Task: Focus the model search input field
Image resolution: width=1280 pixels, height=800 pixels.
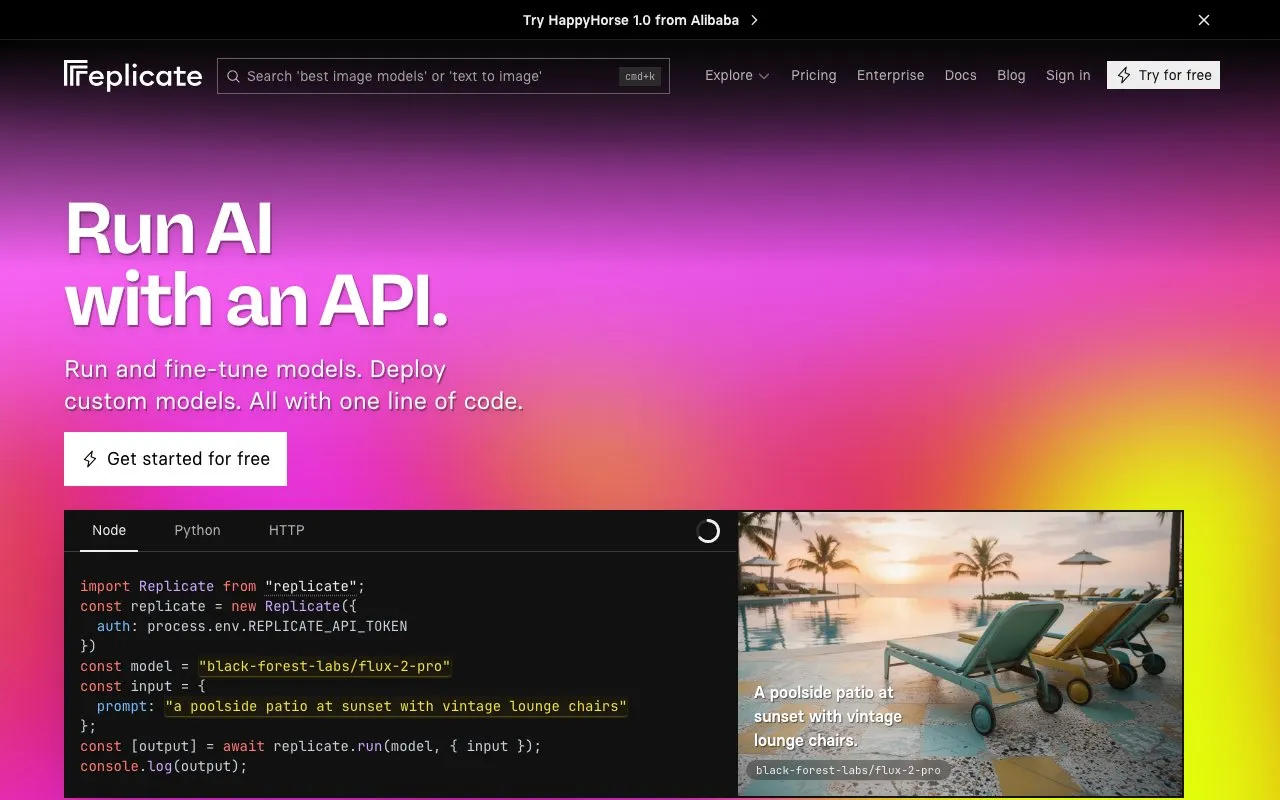Action: (443, 76)
